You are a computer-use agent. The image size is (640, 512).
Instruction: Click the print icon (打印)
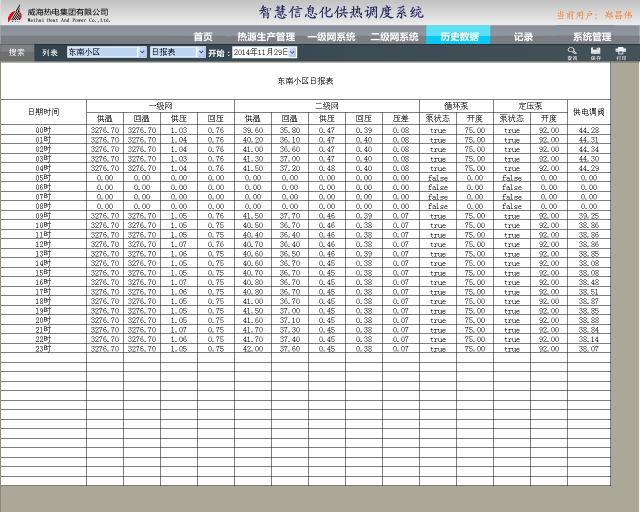point(620,53)
